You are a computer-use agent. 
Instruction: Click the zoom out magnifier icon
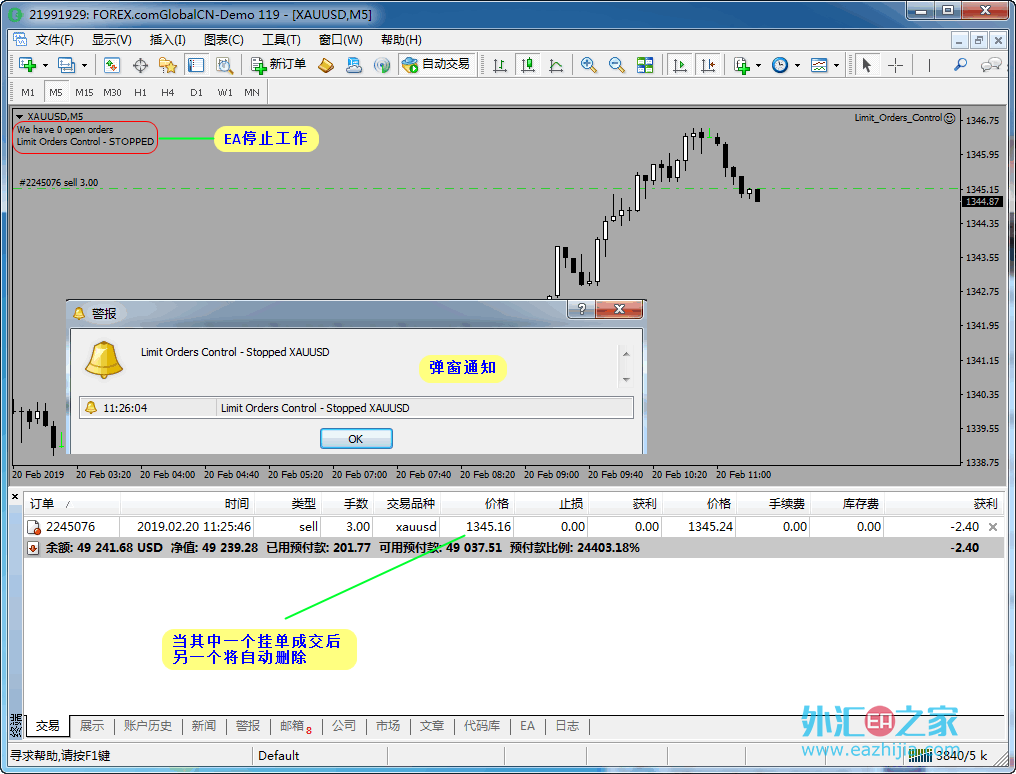click(617, 65)
